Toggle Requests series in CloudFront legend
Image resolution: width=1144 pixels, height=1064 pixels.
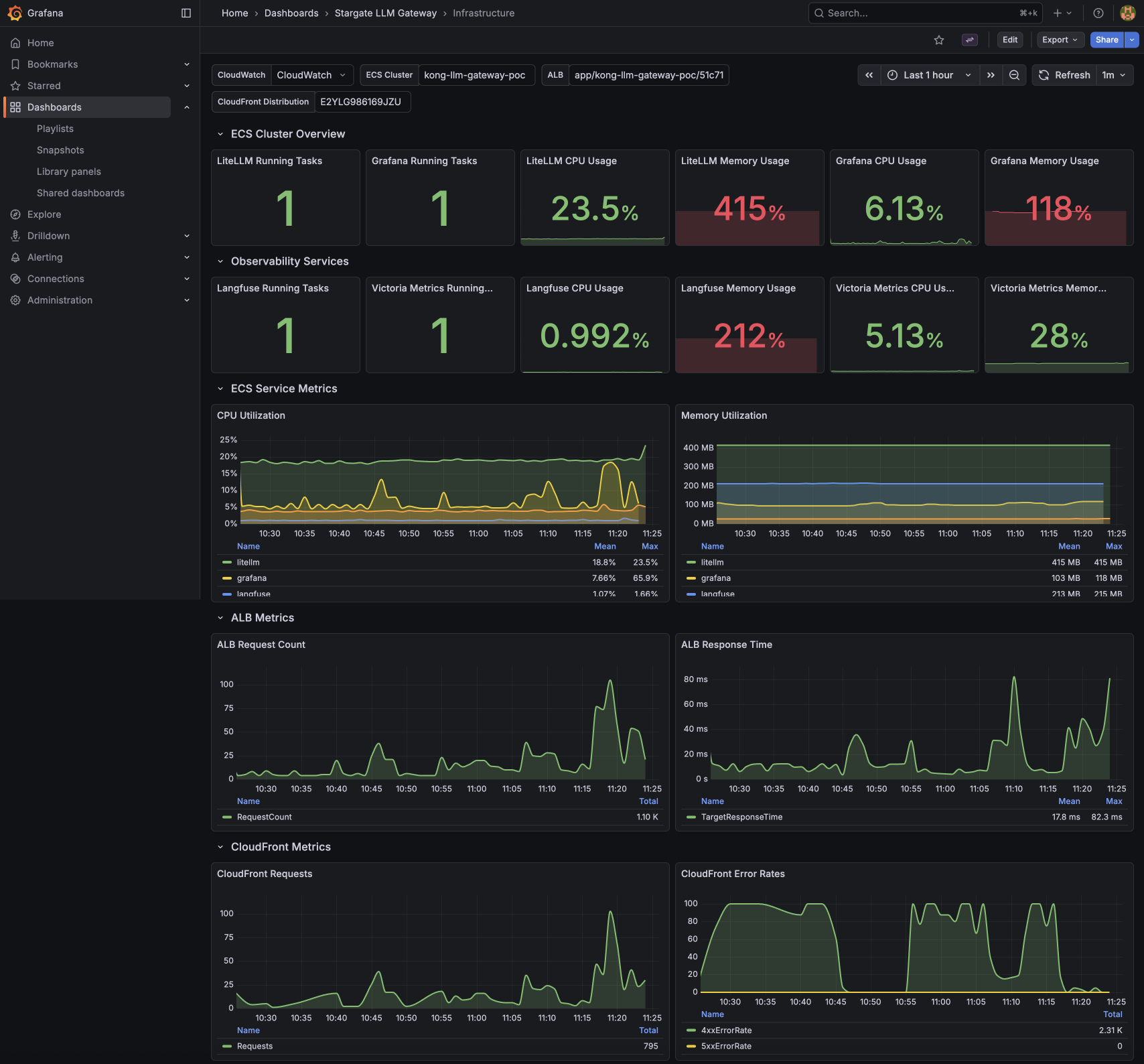255,1046
